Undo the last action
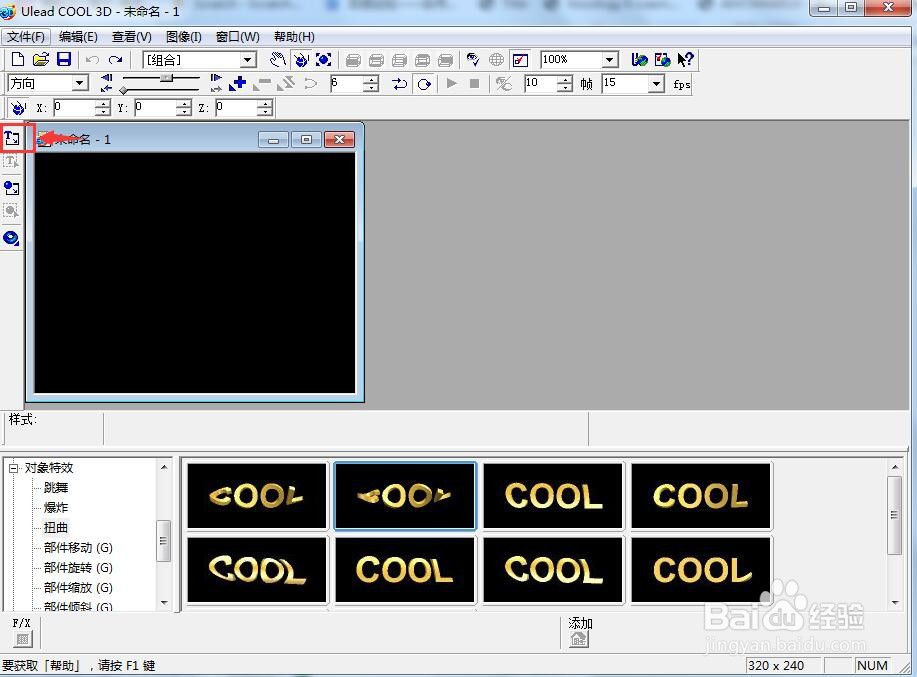The height and width of the screenshot is (677, 917). click(92, 60)
